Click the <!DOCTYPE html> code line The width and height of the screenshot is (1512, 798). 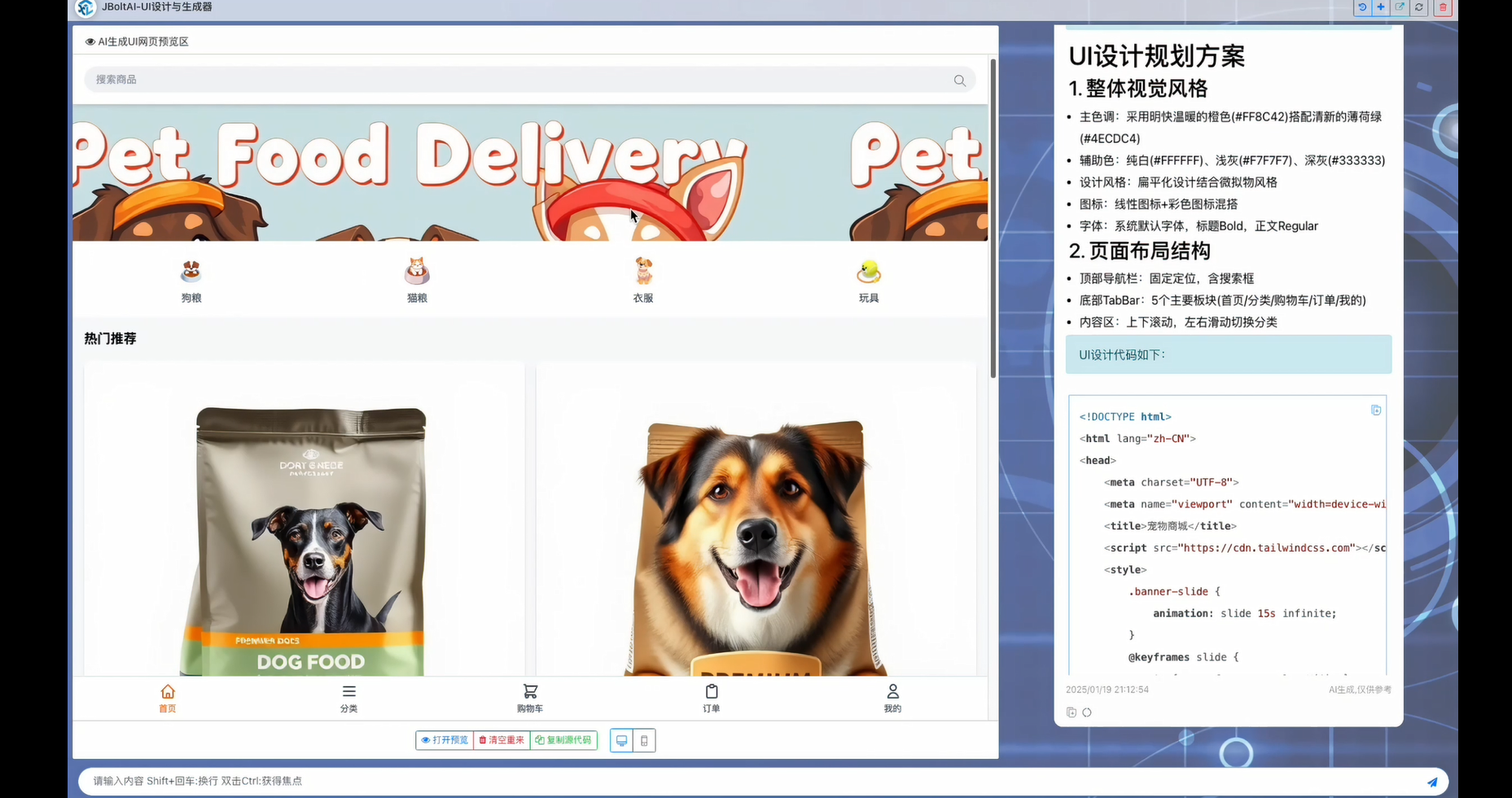[x=1125, y=417]
